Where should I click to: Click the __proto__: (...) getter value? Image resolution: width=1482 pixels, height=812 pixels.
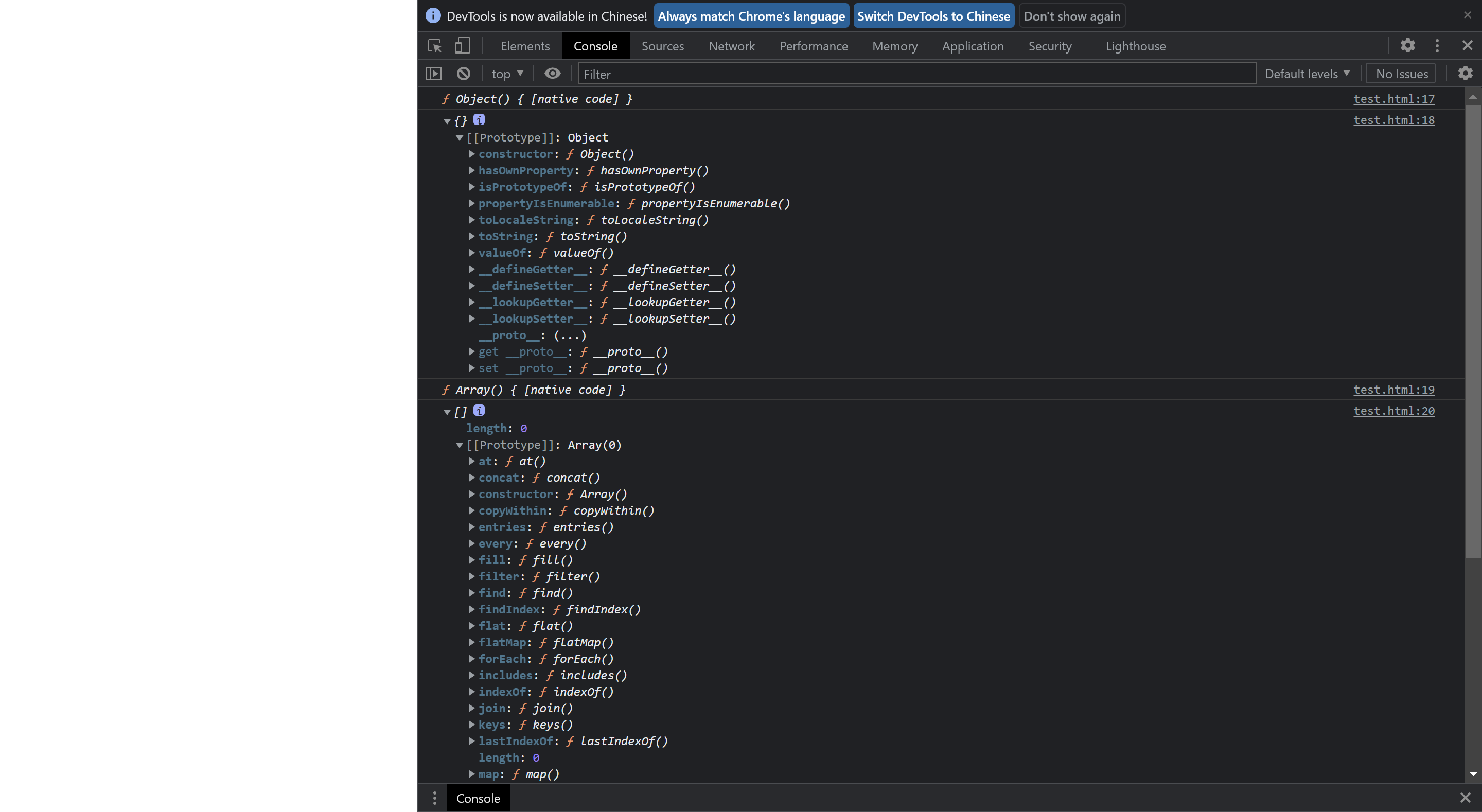pyautogui.click(x=570, y=335)
